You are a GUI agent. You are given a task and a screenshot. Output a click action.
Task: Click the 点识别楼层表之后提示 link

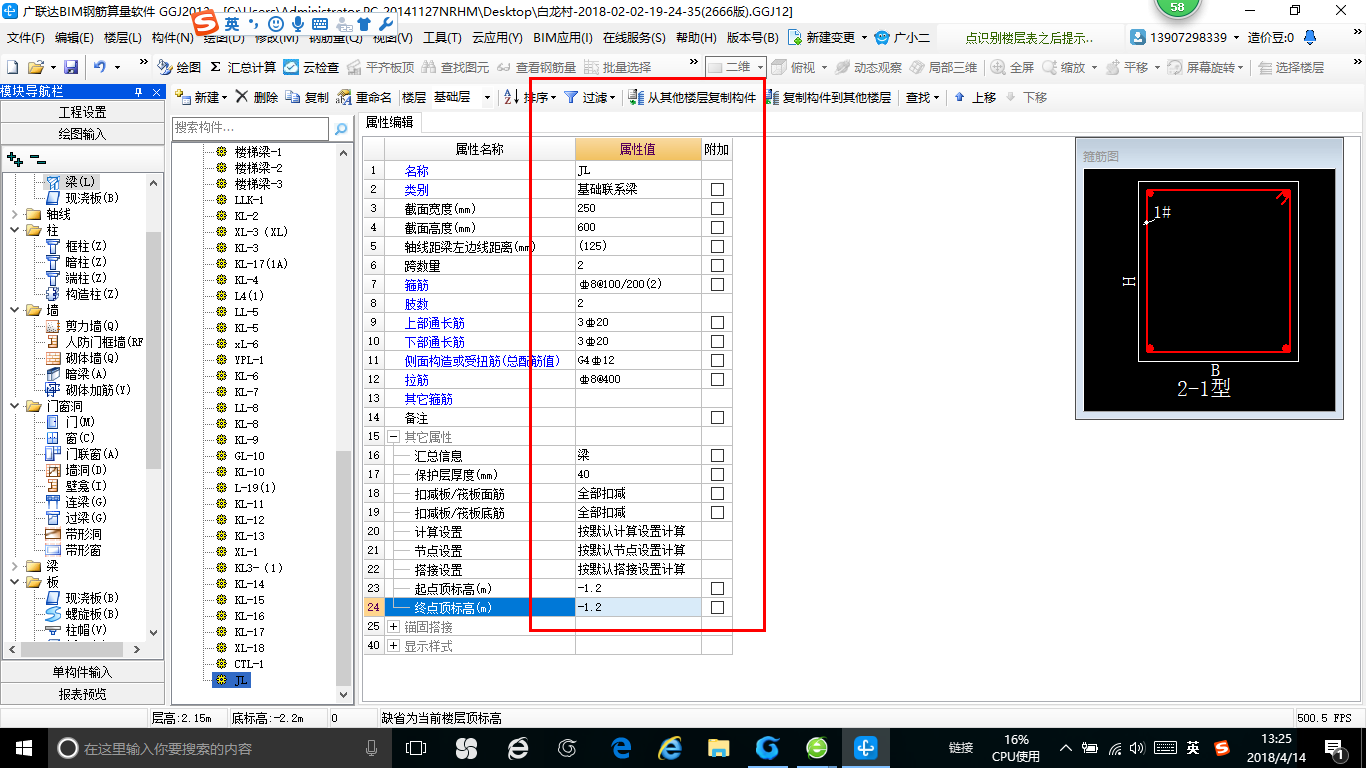coord(1029,38)
